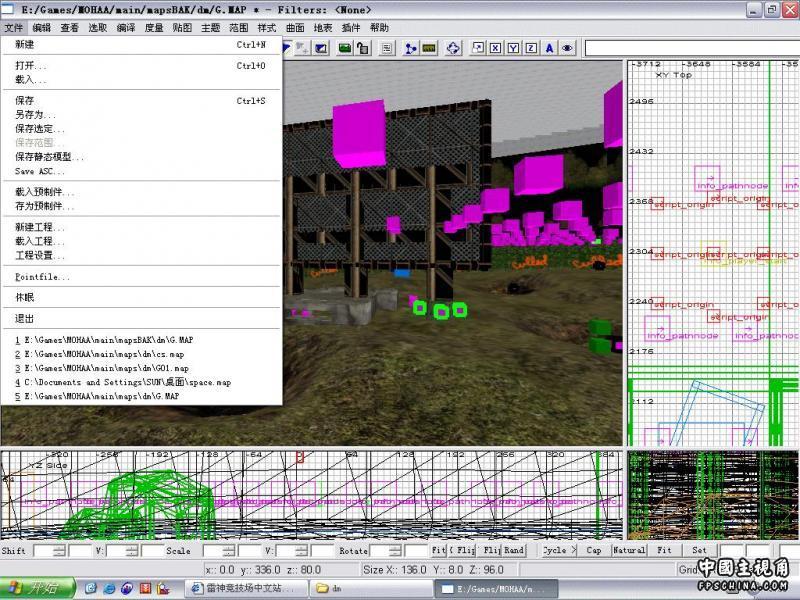800x600 pixels.
Task: Open the 曲面 menu
Action: (295, 28)
